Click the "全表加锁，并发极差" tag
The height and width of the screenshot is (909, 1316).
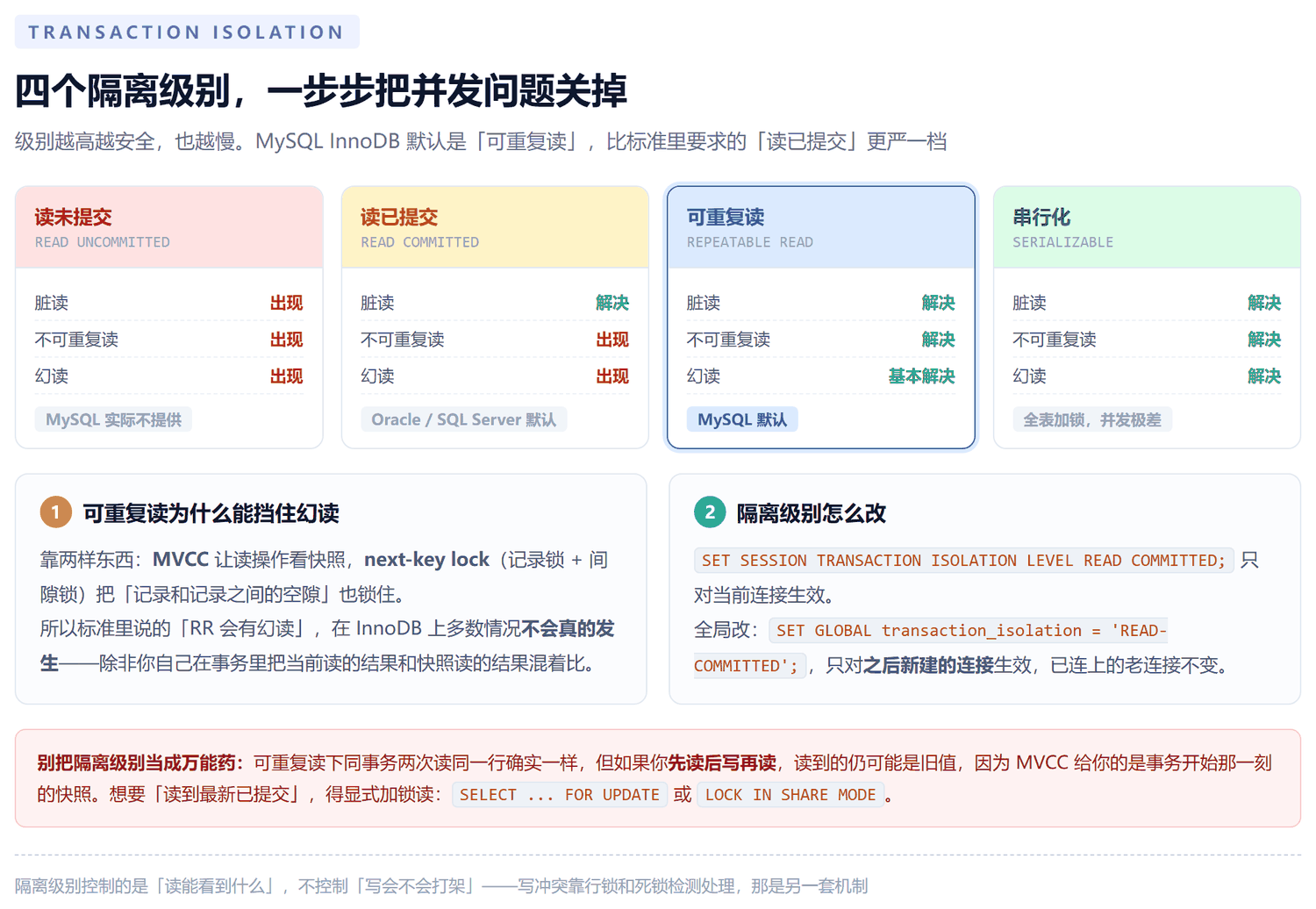[1092, 419]
